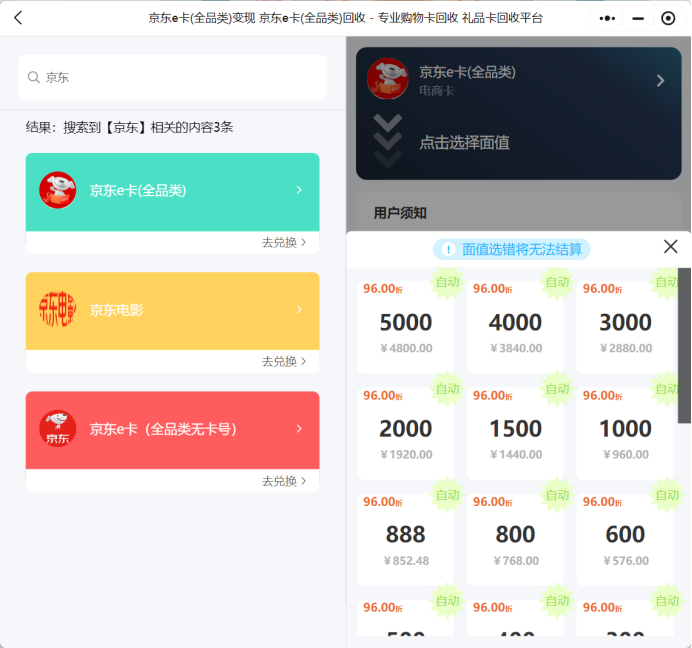The image size is (692, 648).
Task: Click the 京东e卡(全品类) red logo in results
Action: point(58,190)
